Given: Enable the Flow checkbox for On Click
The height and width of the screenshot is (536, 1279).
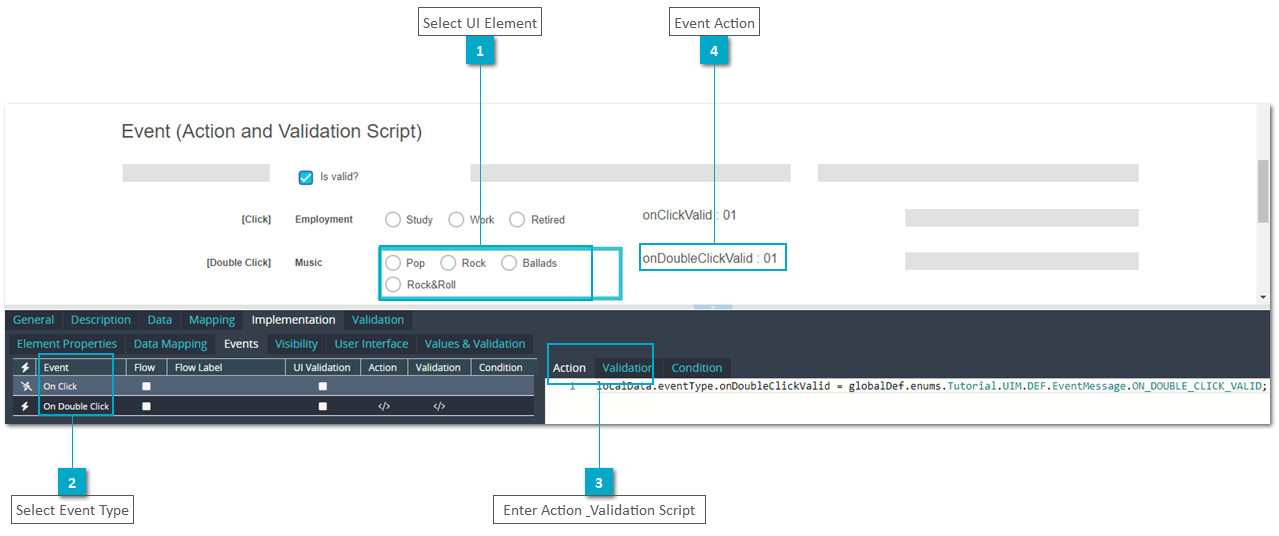Looking at the screenshot, I should tap(147, 386).
